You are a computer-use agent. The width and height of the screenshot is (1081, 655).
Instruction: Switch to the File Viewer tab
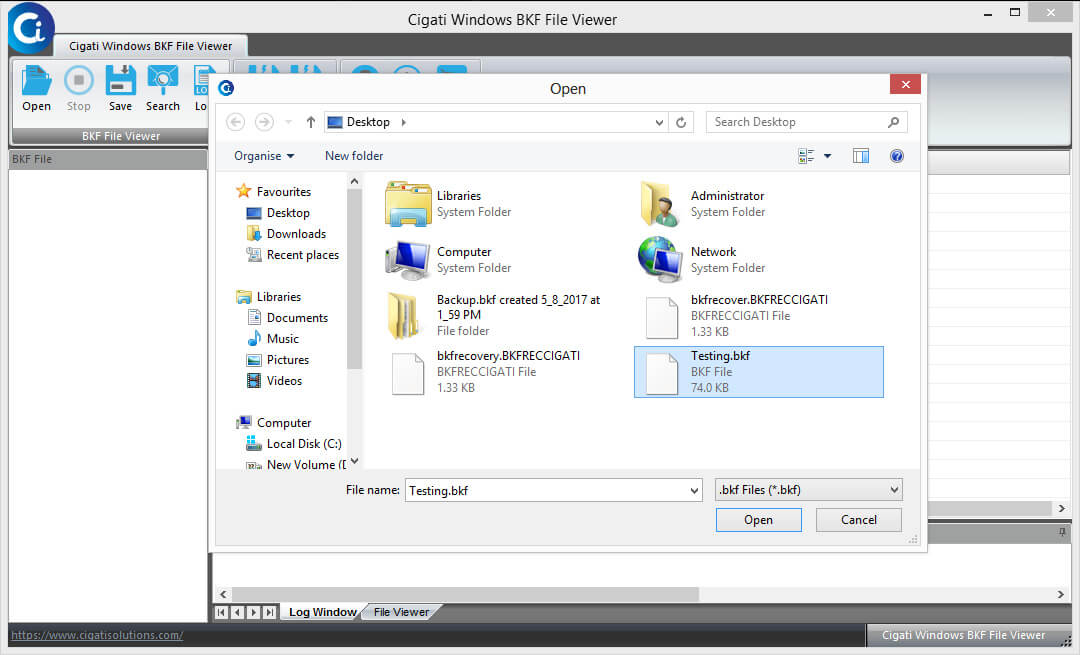pos(401,612)
